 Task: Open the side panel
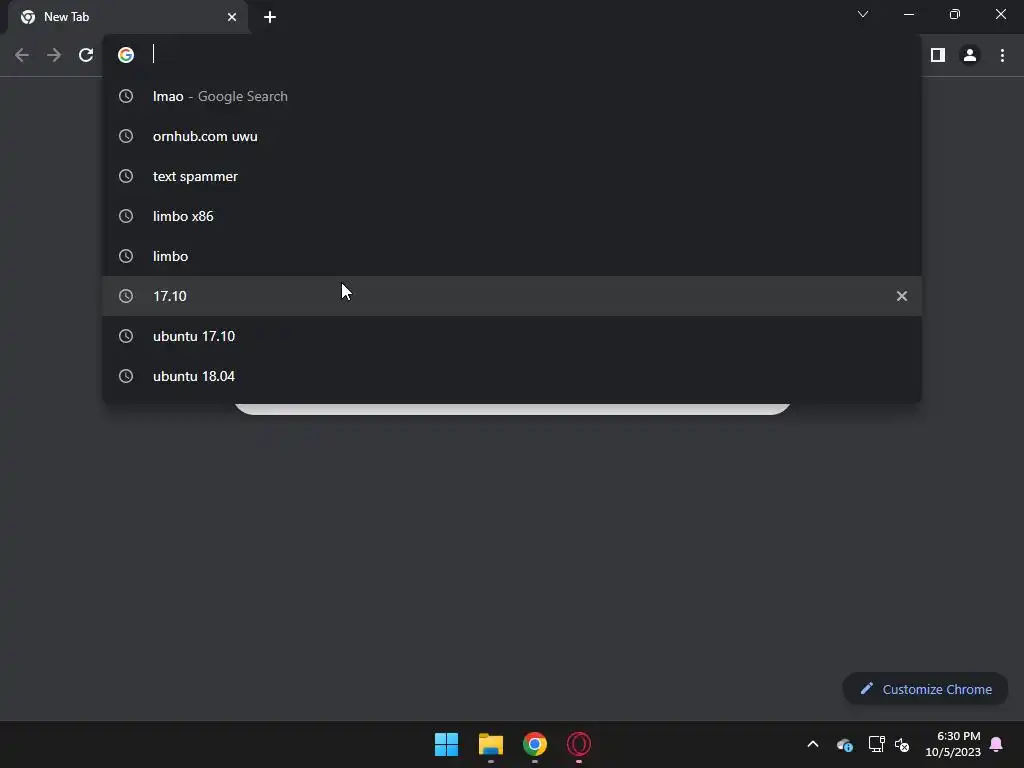click(938, 56)
